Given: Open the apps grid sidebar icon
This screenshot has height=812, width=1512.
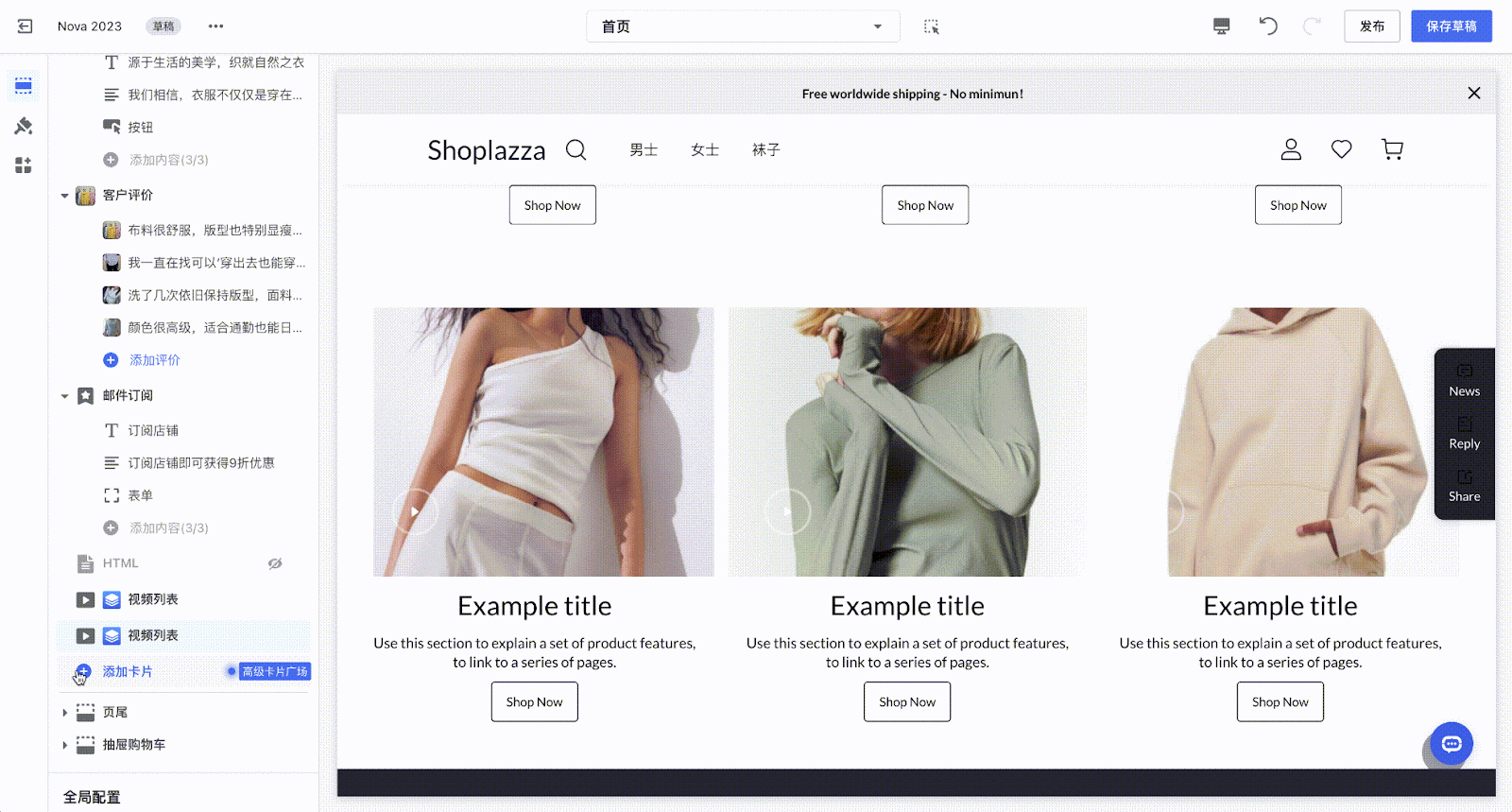Looking at the screenshot, I should click(24, 165).
